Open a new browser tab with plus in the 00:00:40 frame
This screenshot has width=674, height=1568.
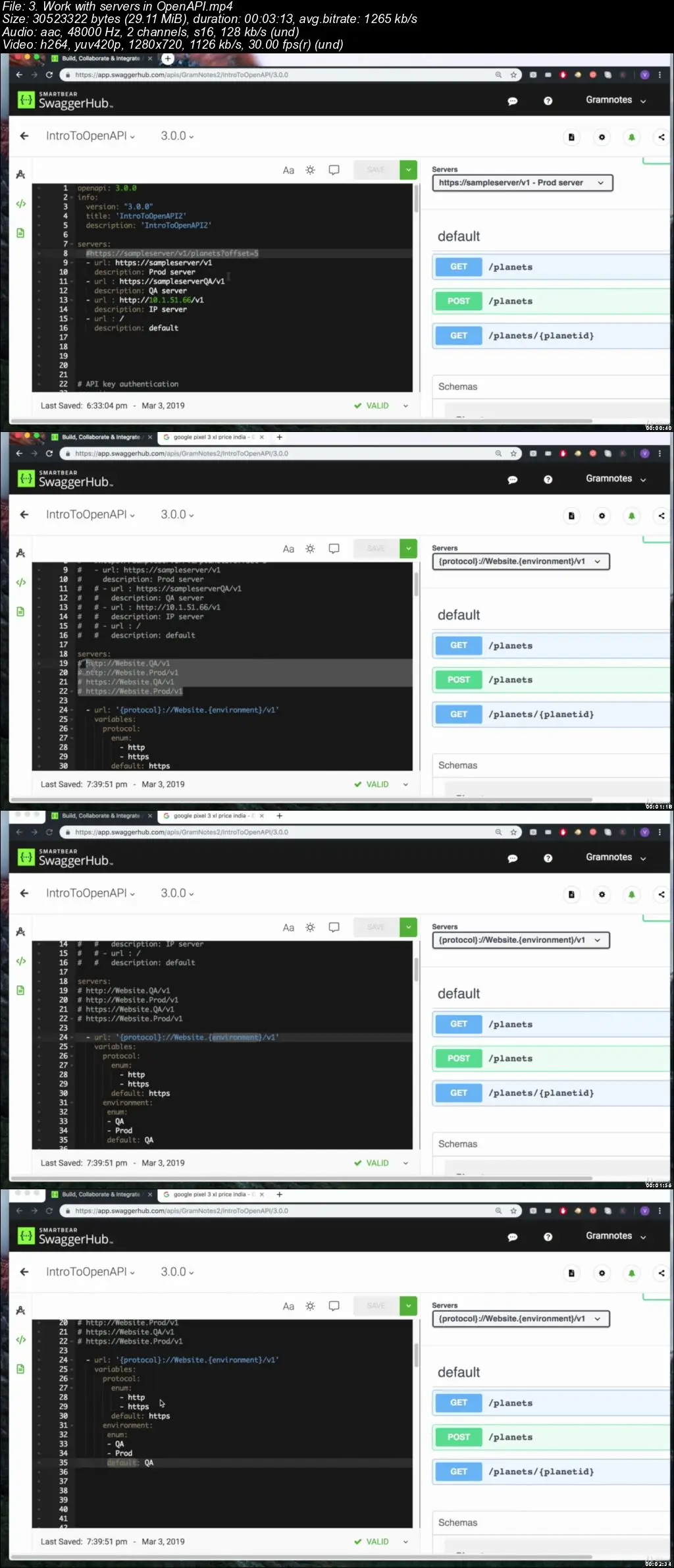pos(168,59)
